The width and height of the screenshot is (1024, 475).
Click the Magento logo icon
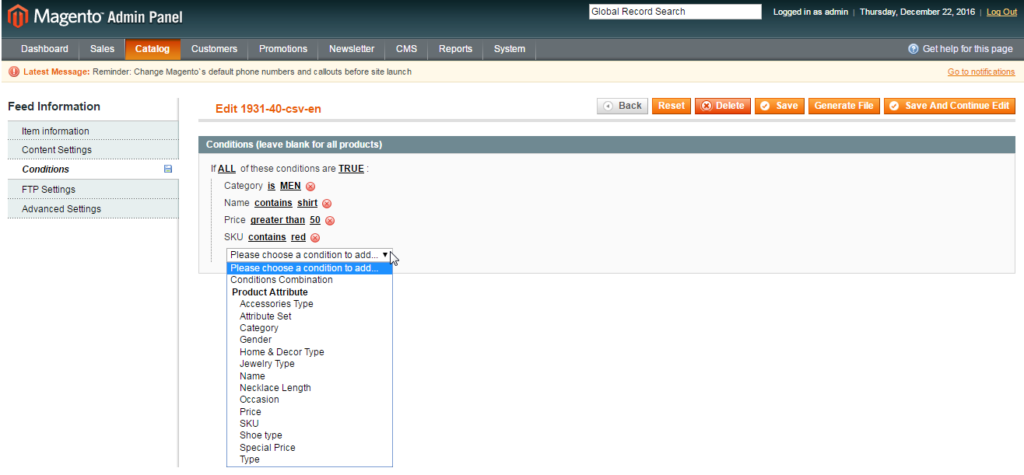coord(18,15)
